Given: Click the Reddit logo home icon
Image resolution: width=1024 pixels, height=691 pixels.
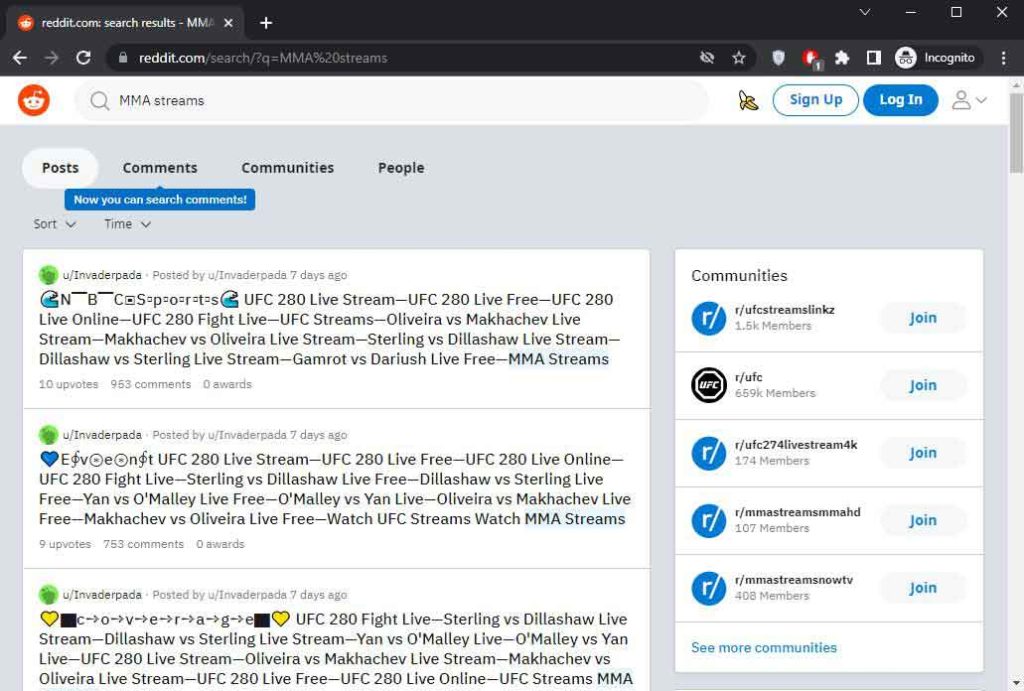Looking at the screenshot, I should pos(33,101).
